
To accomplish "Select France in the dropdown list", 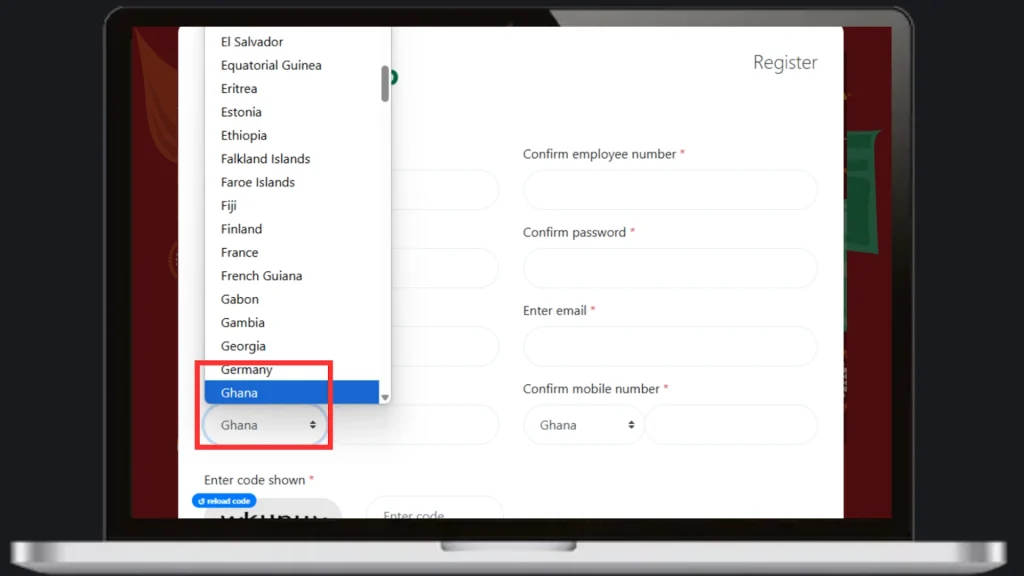I will [240, 252].
